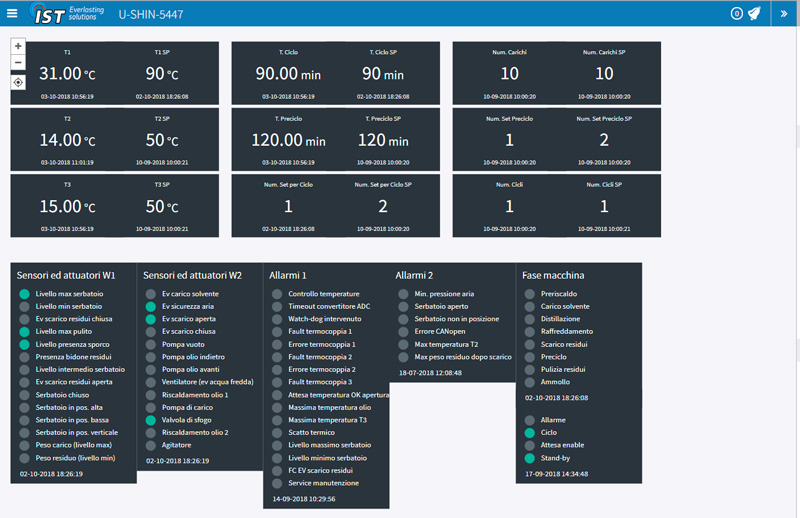Image resolution: width=800 pixels, height=518 pixels.
Task: Click the Ciclo status indicator dot
Action: (x=530, y=432)
